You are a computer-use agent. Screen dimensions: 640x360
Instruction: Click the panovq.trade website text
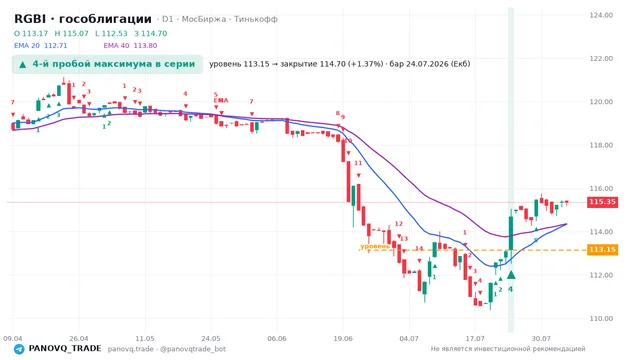click(131, 349)
